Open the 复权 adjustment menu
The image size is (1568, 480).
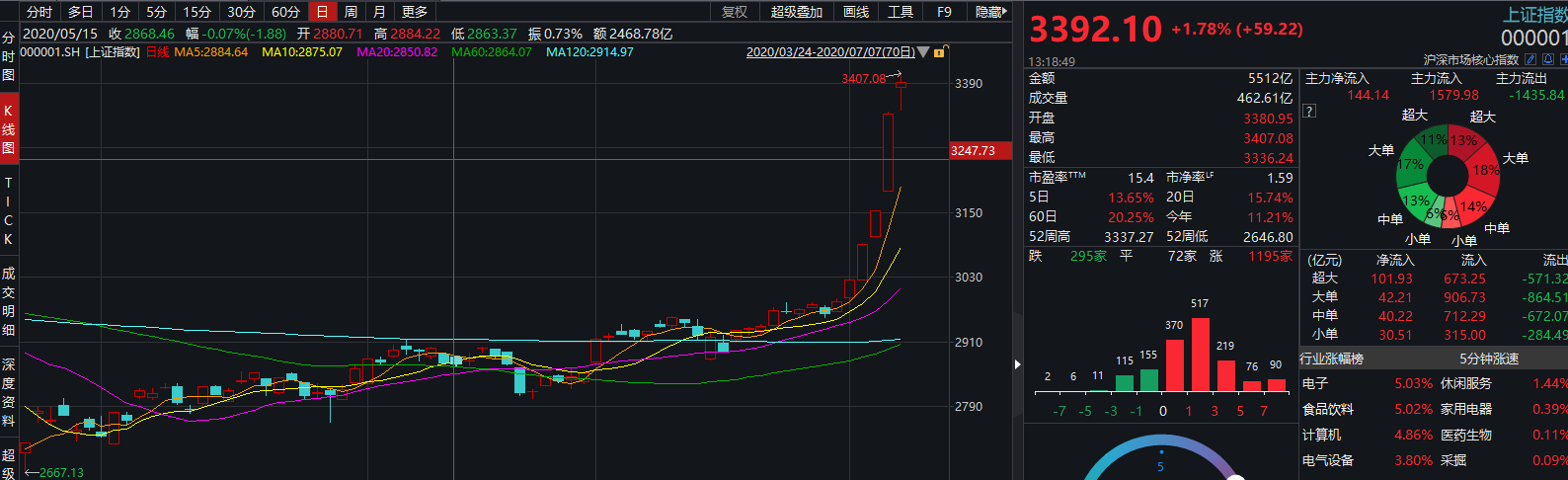(735, 12)
